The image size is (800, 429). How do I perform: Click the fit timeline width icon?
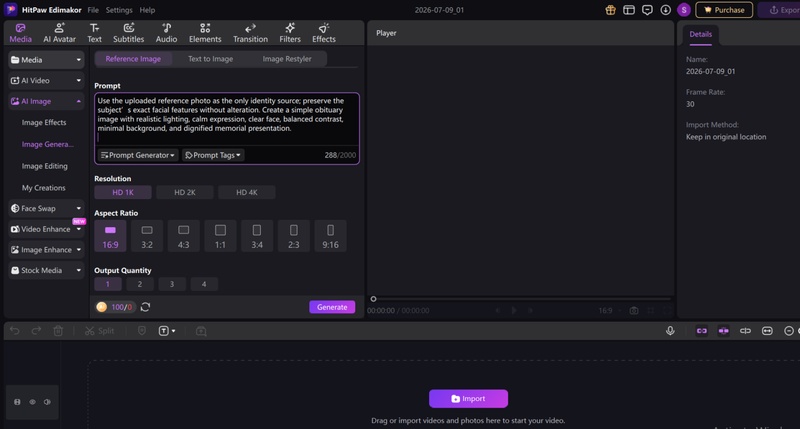click(x=767, y=331)
